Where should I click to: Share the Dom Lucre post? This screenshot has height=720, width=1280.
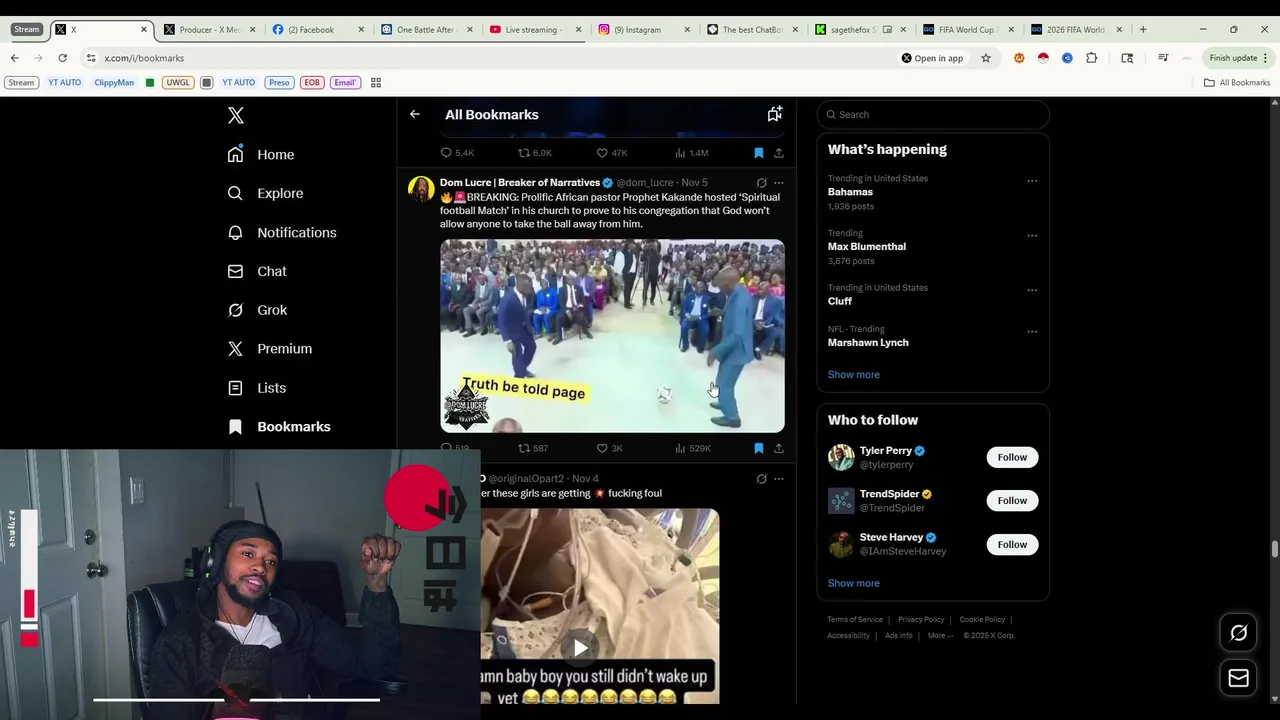tap(778, 448)
